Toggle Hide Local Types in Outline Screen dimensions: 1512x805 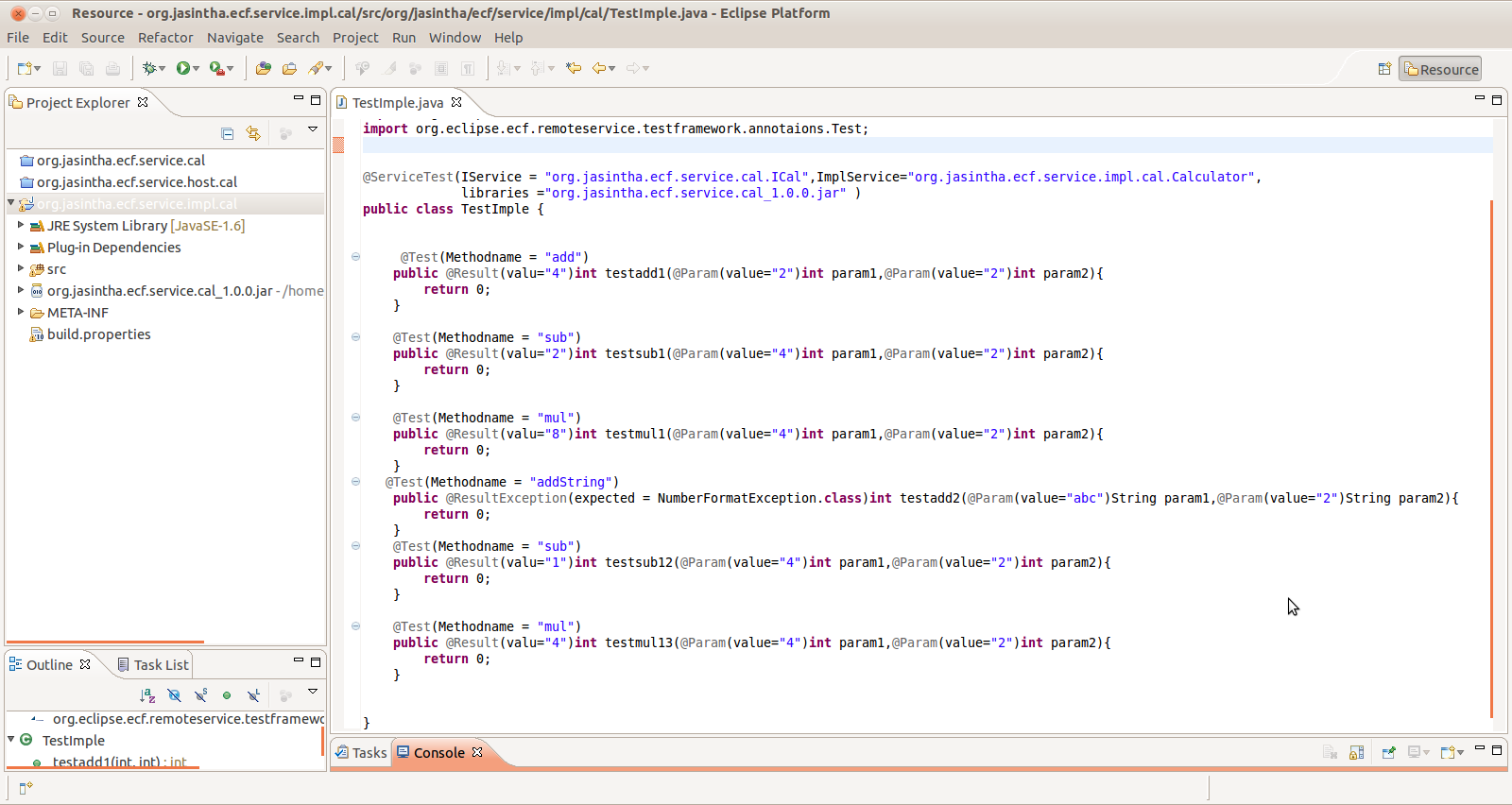253,695
